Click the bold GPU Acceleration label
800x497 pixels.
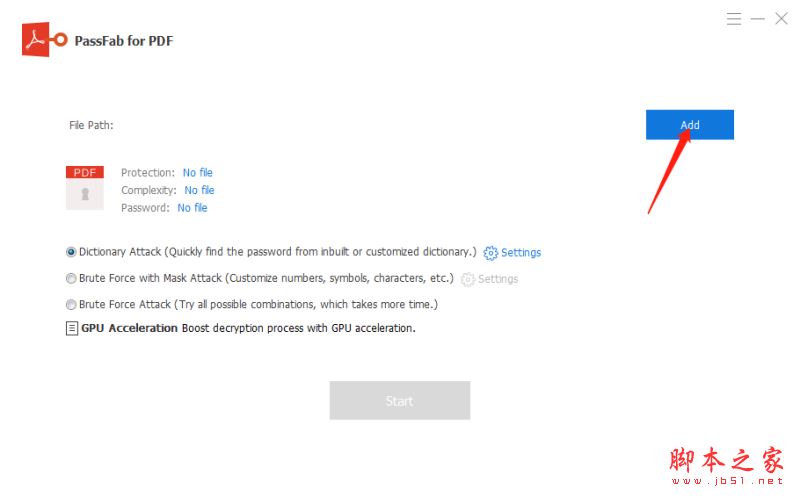(x=129, y=328)
